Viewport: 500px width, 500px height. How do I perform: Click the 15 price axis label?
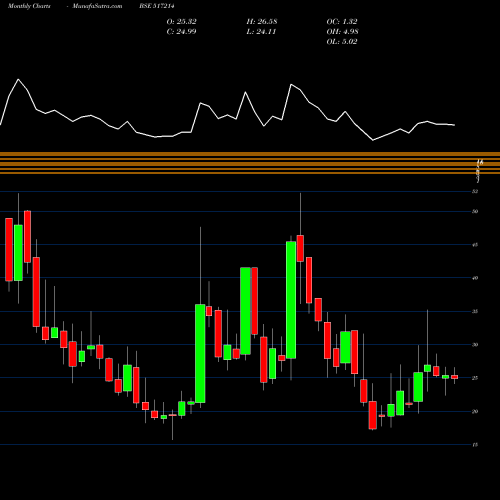coord(475,445)
